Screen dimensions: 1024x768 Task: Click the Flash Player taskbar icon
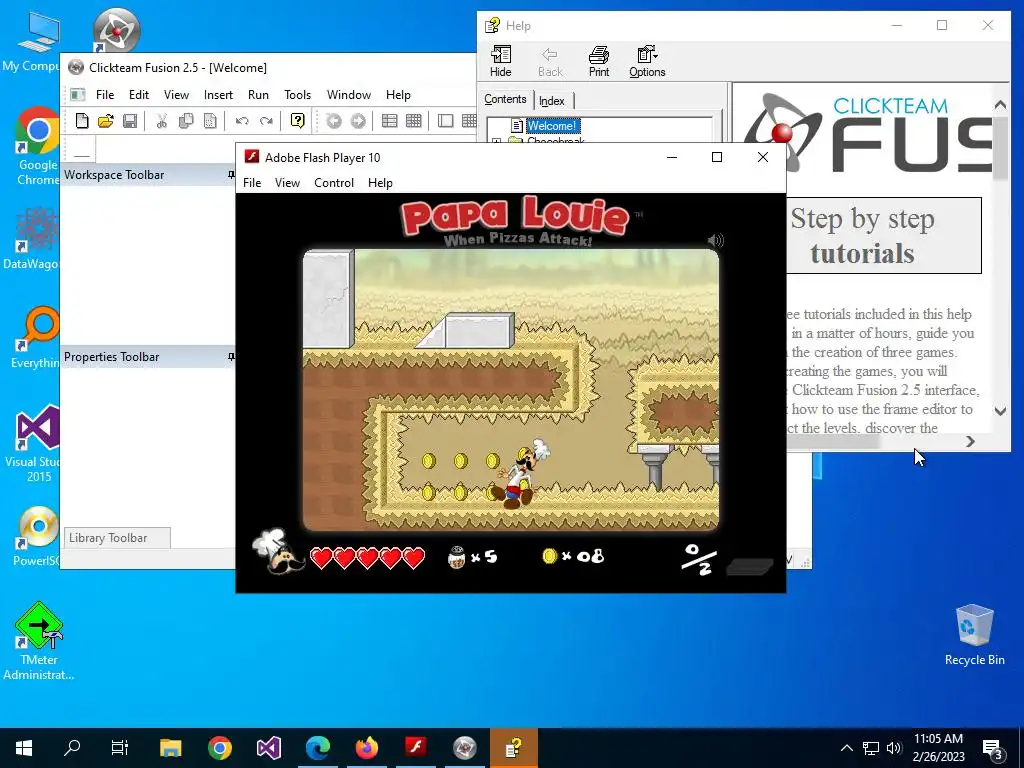pyautogui.click(x=416, y=747)
